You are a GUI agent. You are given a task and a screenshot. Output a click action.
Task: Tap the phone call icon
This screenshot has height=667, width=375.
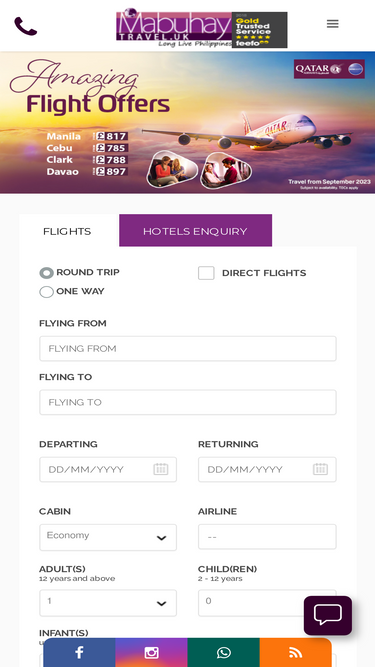tap(26, 26)
